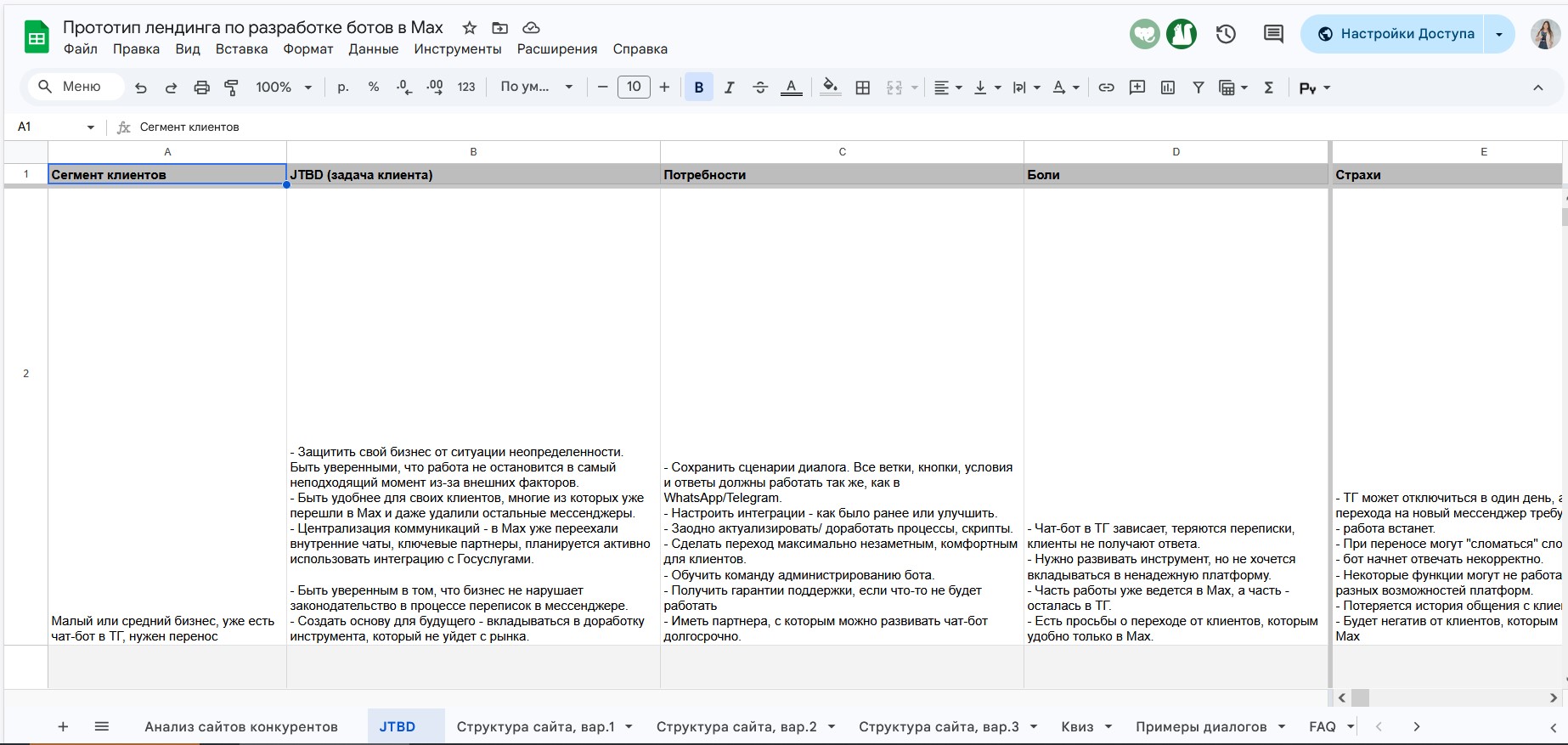Screen dimensions: 1568x745
Task: Open the Формат menu
Action: click(308, 49)
